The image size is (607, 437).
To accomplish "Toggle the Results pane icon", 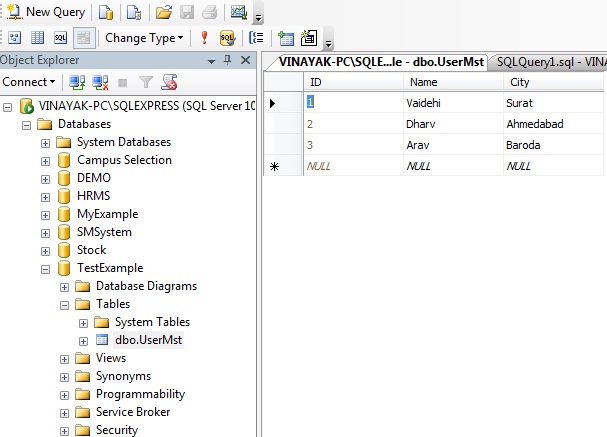I will point(83,38).
